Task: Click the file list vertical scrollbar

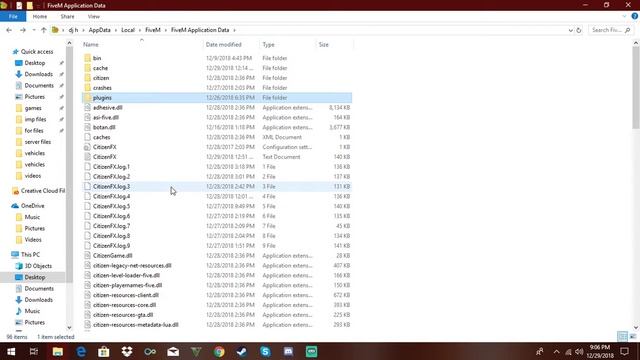Action: [x=636, y=88]
